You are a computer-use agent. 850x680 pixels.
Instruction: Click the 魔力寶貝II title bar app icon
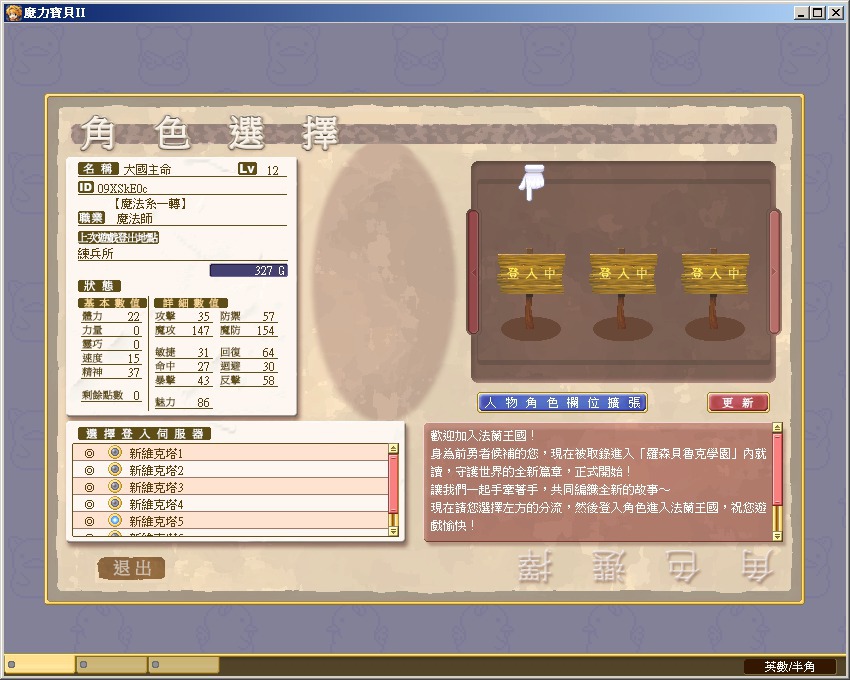click(13, 12)
